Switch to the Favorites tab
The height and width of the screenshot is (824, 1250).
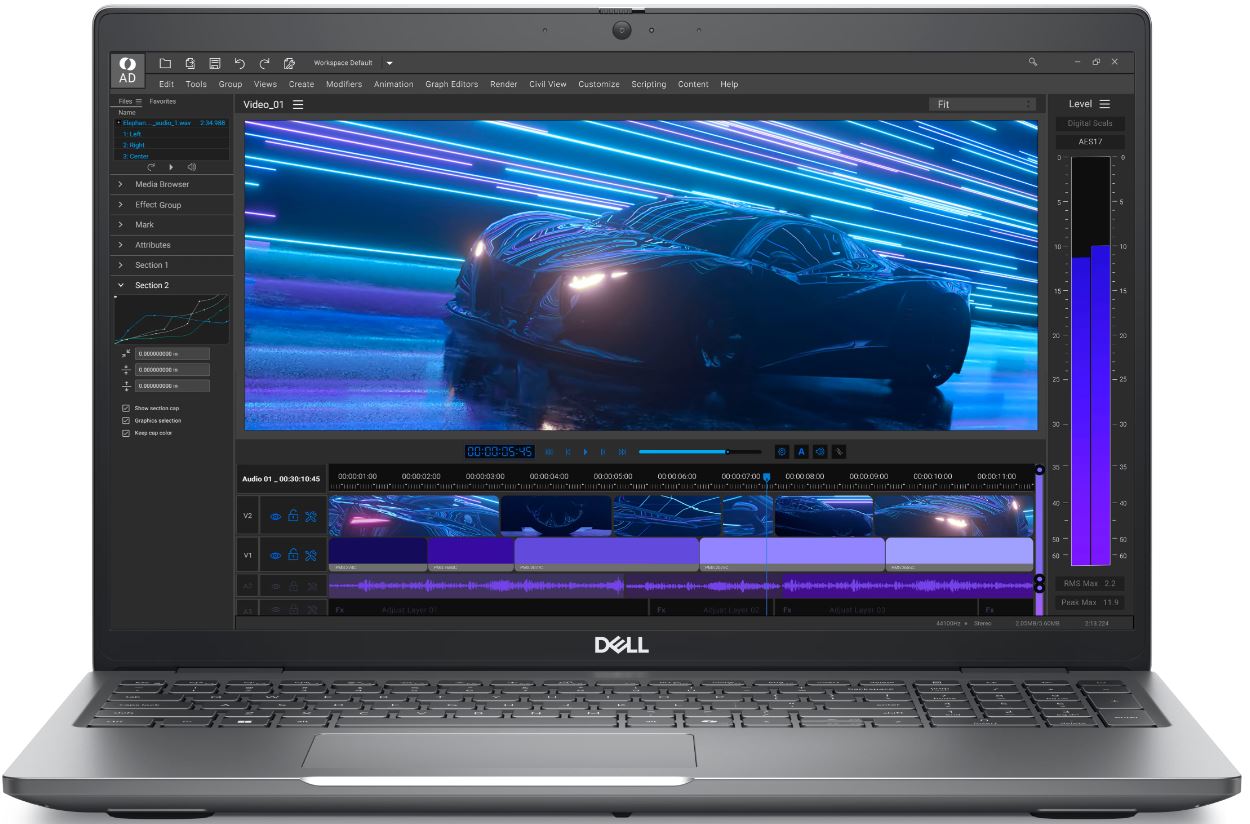pos(163,102)
